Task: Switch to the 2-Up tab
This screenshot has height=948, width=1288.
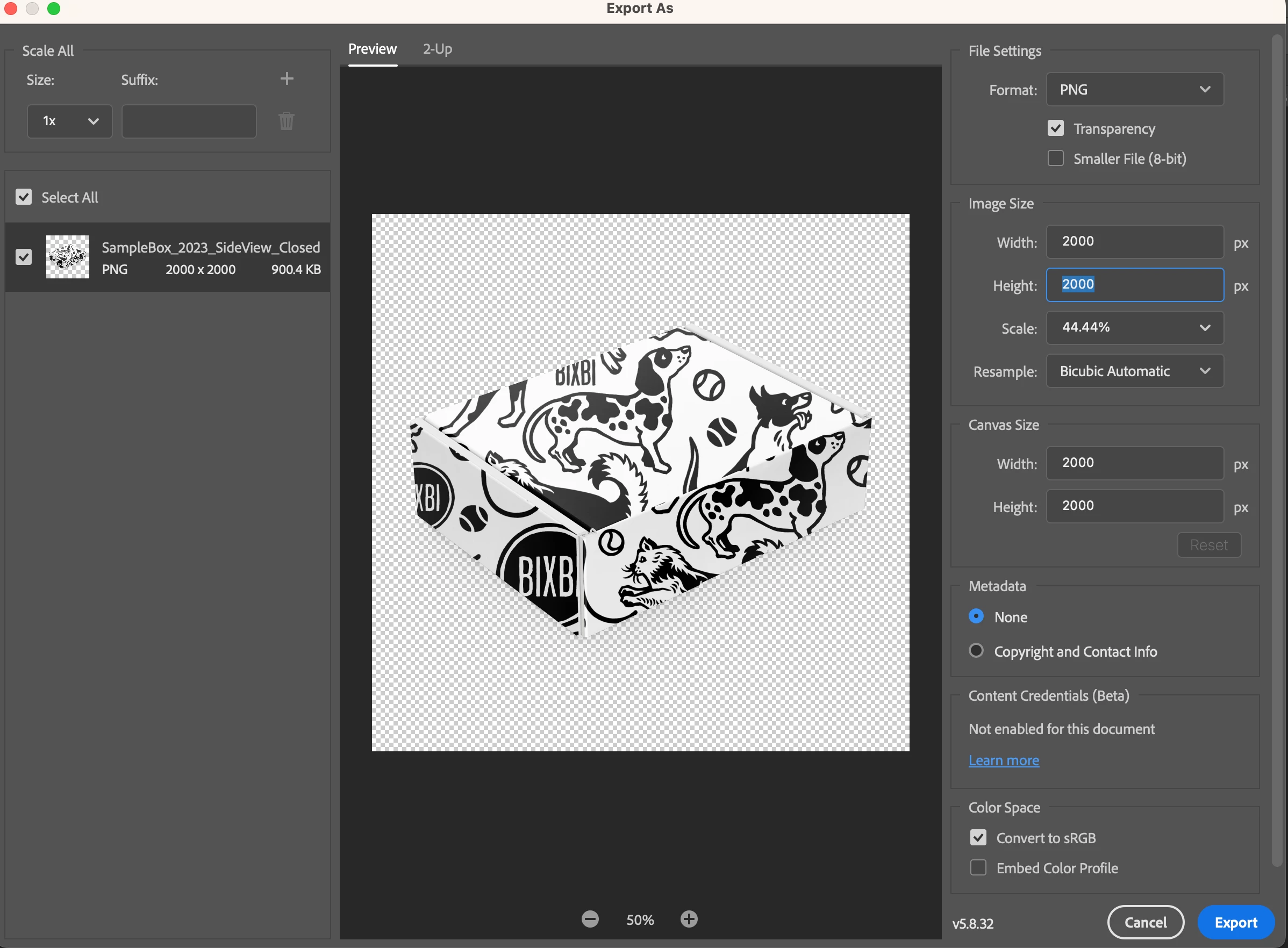Action: [x=438, y=49]
